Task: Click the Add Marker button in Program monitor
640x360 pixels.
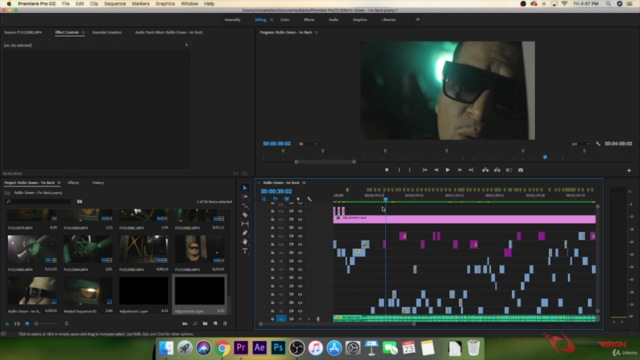Action: [387, 170]
